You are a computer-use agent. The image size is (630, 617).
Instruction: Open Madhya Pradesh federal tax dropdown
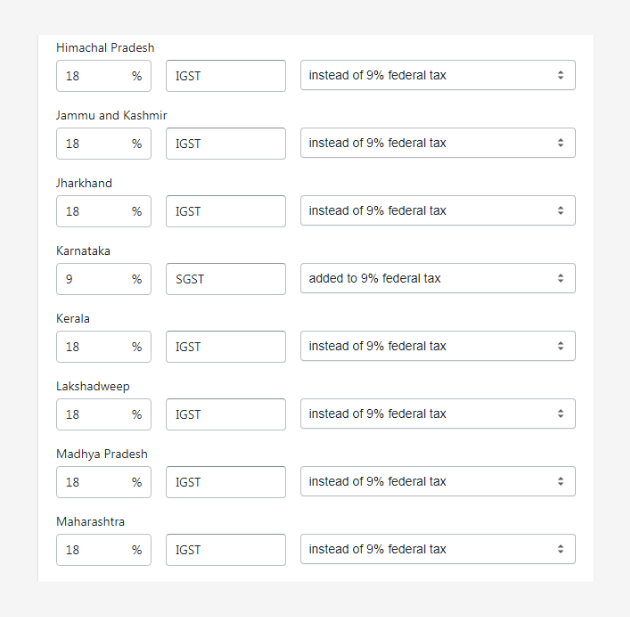(438, 481)
